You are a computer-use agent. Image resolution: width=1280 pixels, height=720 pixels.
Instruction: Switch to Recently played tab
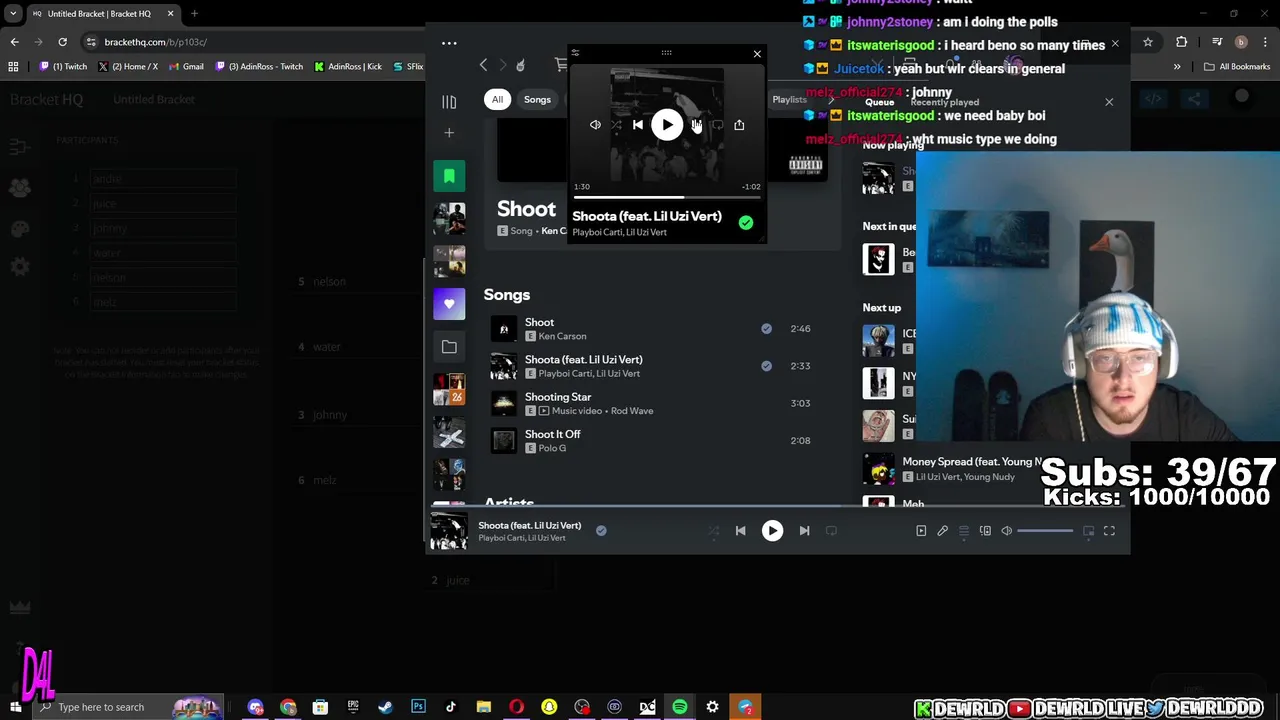click(944, 102)
